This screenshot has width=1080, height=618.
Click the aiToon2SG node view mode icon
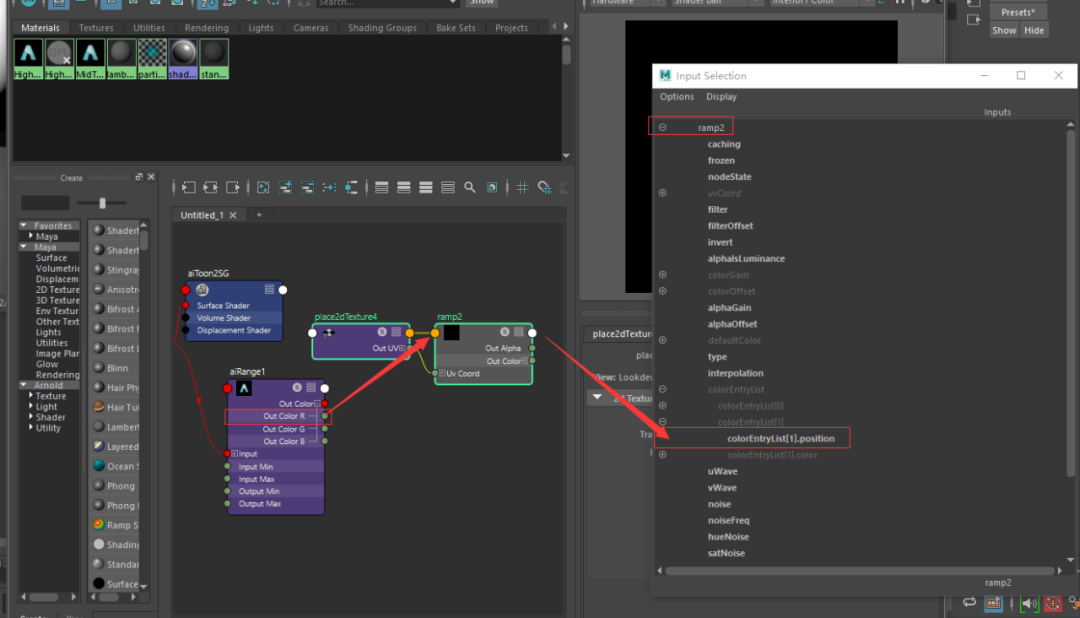click(269, 289)
